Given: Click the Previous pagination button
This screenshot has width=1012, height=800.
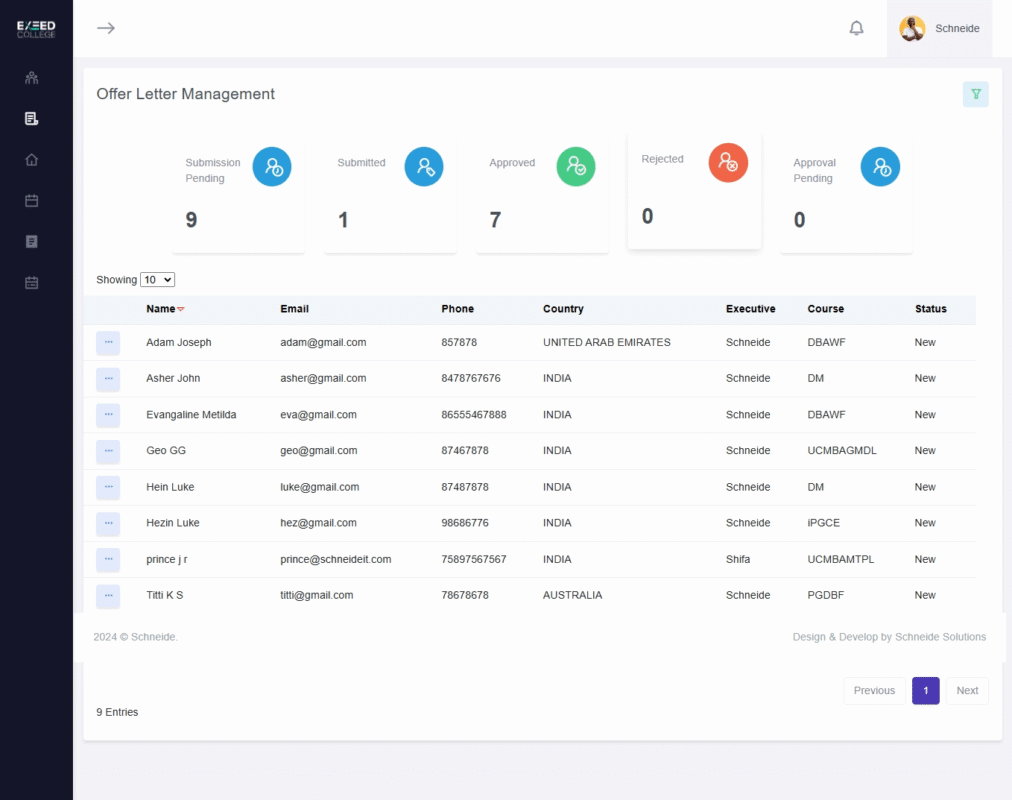Looking at the screenshot, I should [x=874, y=691].
